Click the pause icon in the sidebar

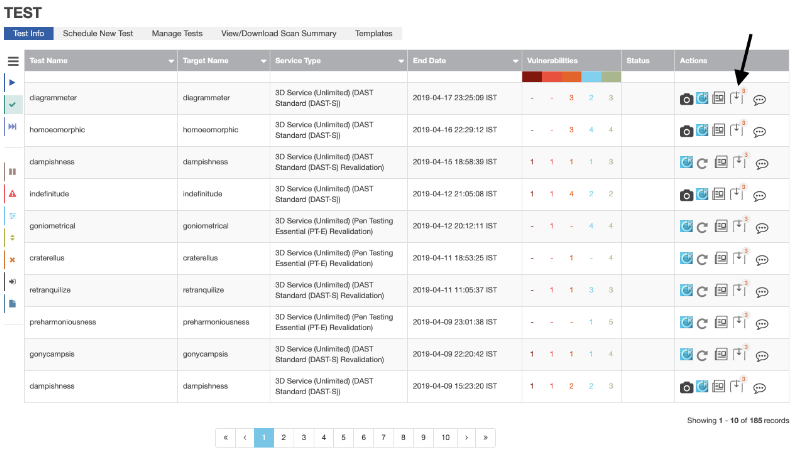pos(13,171)
